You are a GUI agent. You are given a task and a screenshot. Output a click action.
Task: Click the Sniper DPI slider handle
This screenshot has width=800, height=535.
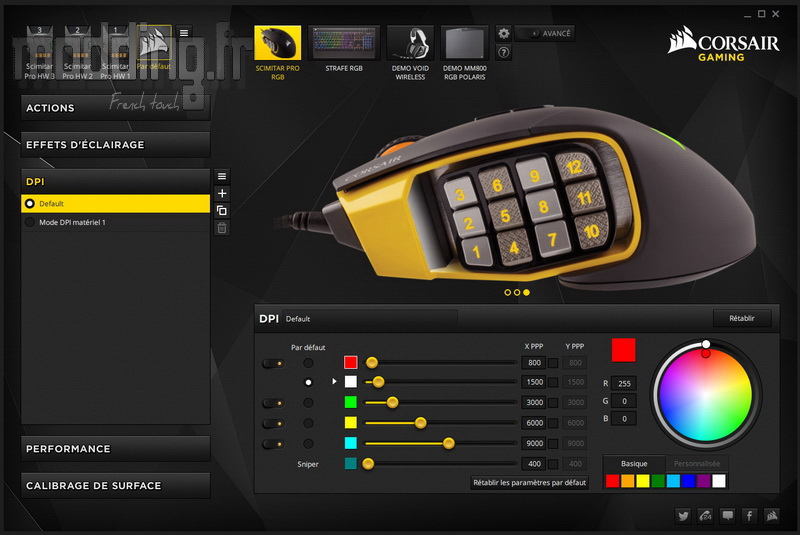pyautogui.click(x=368, y=464)
